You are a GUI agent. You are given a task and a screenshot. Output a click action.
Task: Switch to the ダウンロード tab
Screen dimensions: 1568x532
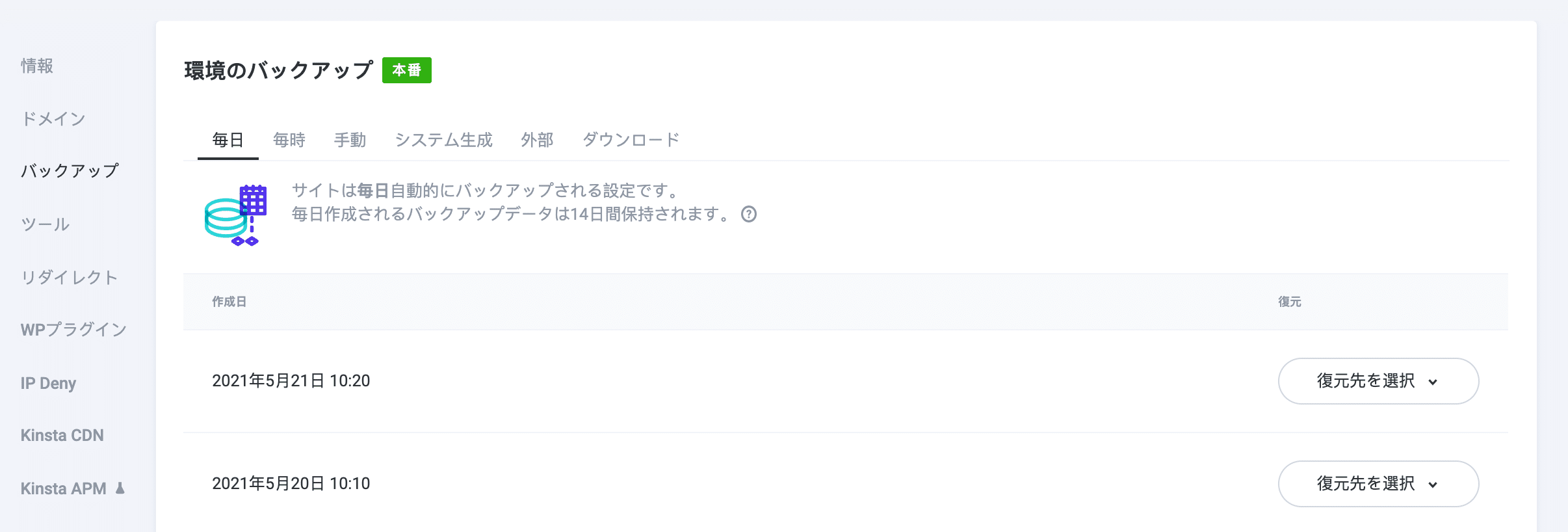point(632,140)
